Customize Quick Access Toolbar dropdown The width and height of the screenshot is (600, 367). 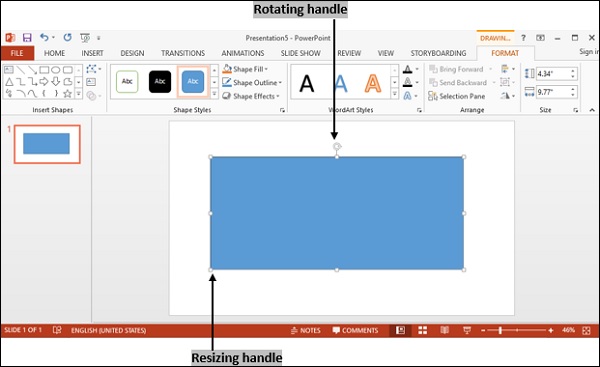[98, 38]
